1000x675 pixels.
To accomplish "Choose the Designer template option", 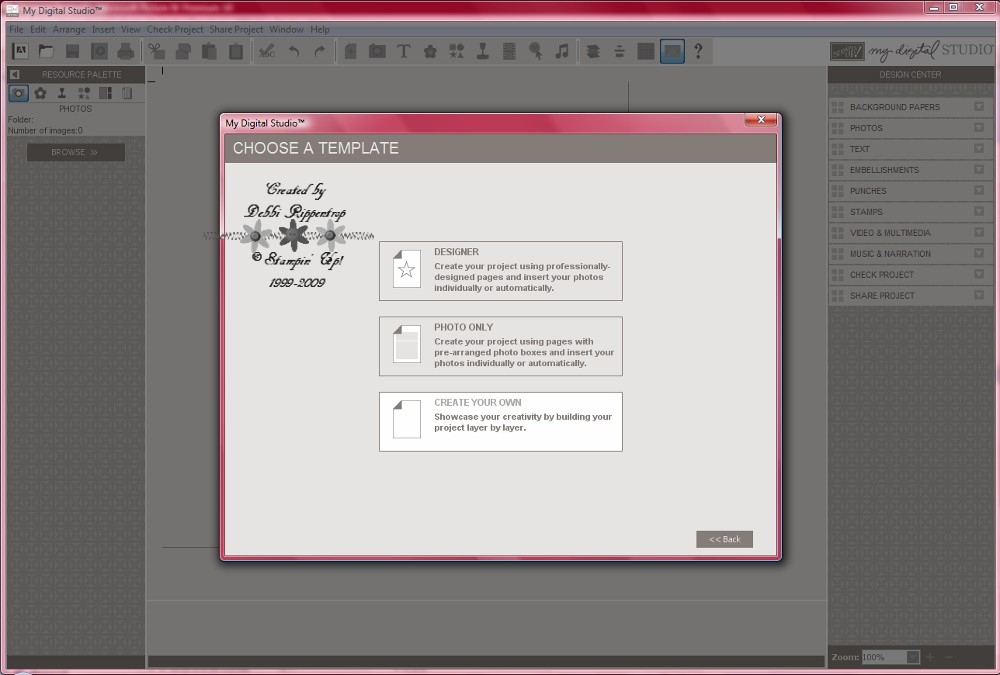I will tap(501, 271).
